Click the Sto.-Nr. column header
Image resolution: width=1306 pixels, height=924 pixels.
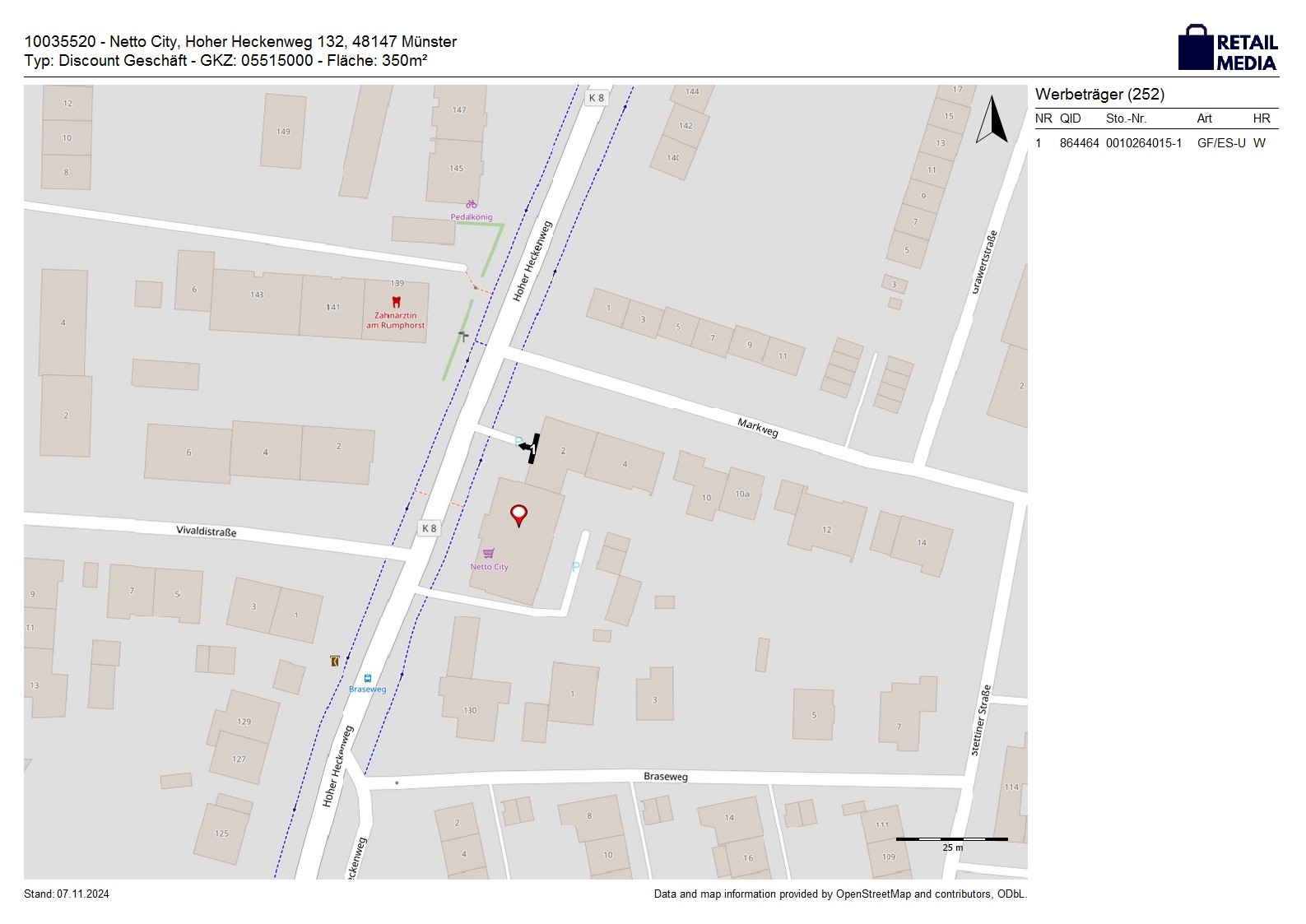pos(1126,118)
